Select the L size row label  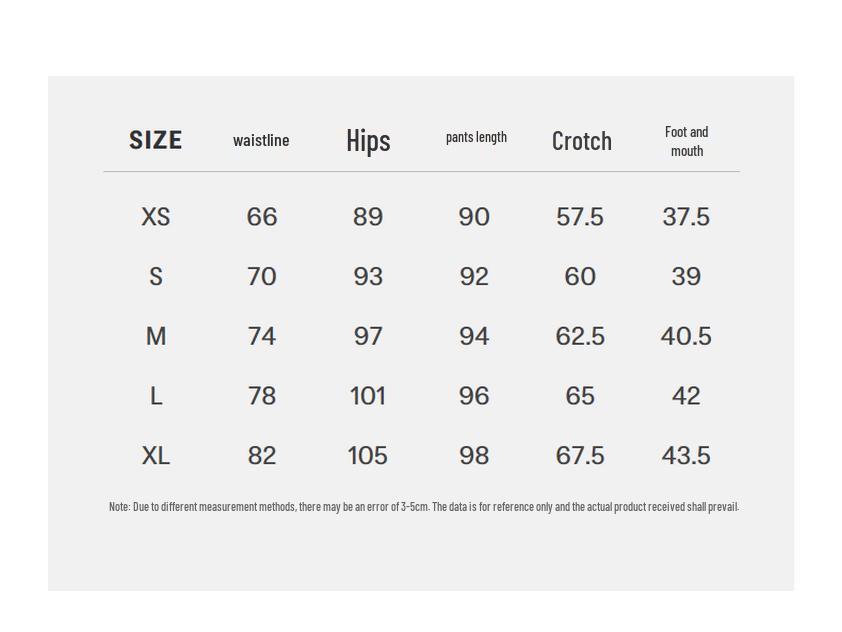tap(156, 396)
